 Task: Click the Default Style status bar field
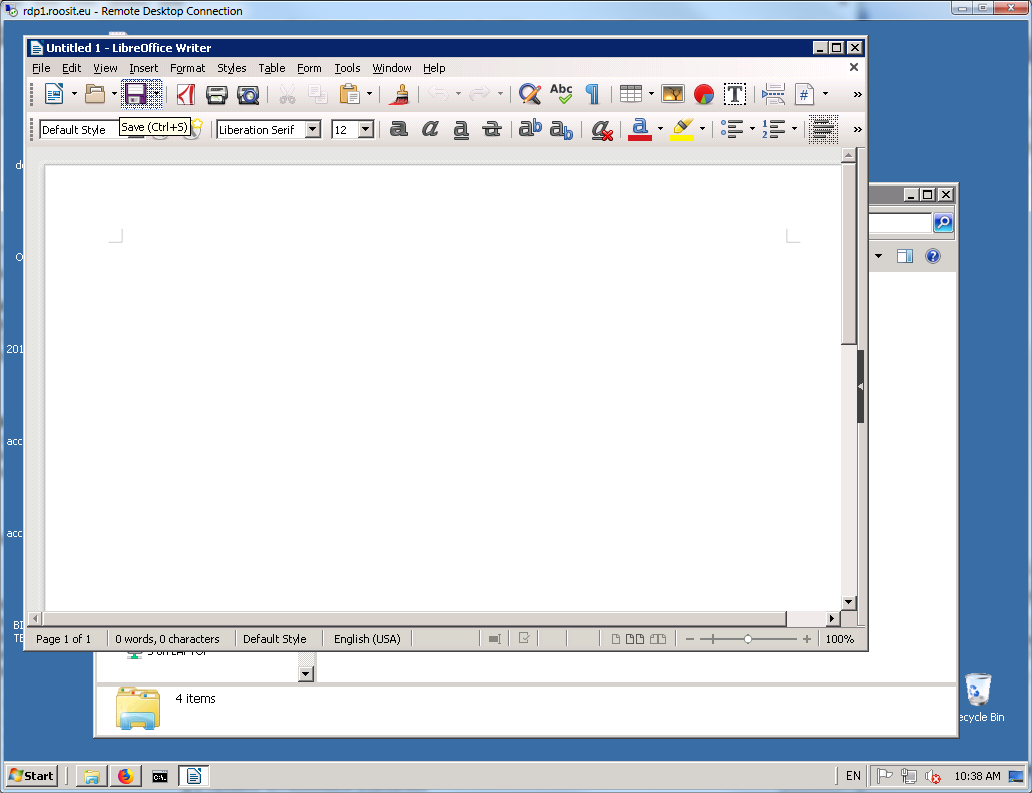274,639
